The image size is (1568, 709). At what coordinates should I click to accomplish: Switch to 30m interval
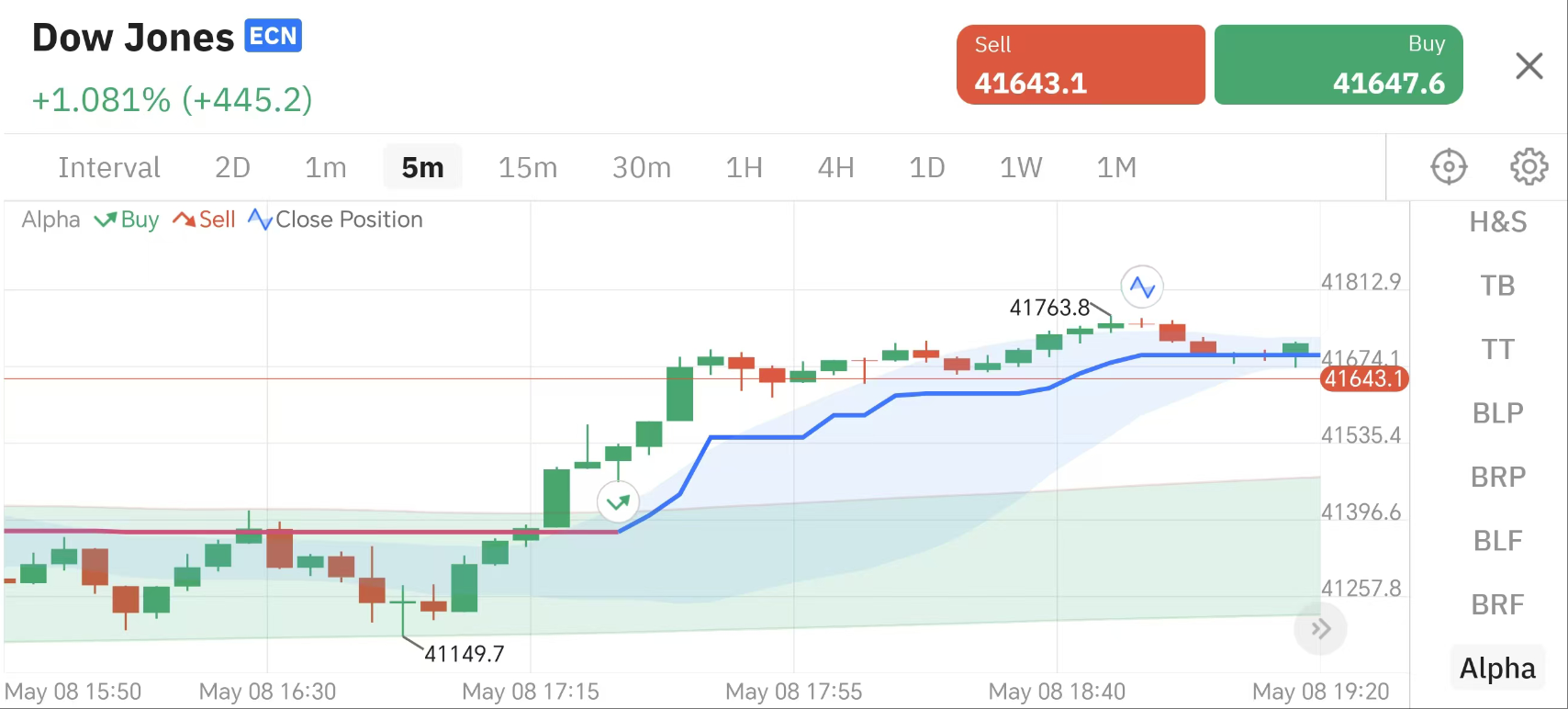pyautogui.click(x=642, y=167)
